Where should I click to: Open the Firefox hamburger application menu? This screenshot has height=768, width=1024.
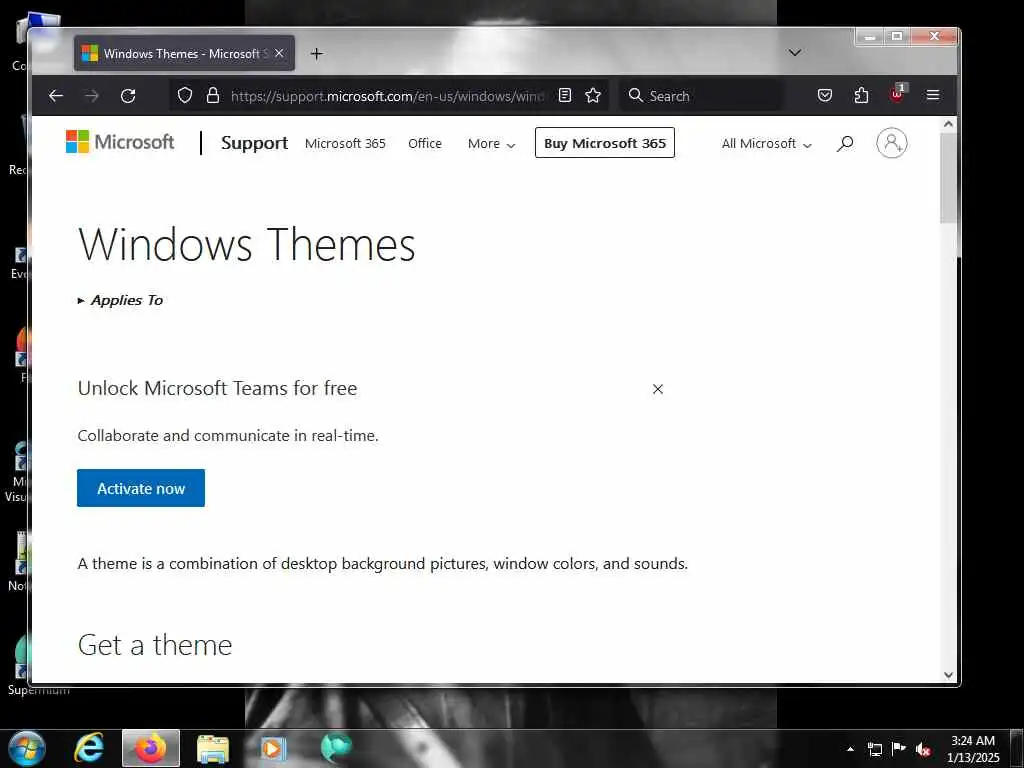(933, 96)
